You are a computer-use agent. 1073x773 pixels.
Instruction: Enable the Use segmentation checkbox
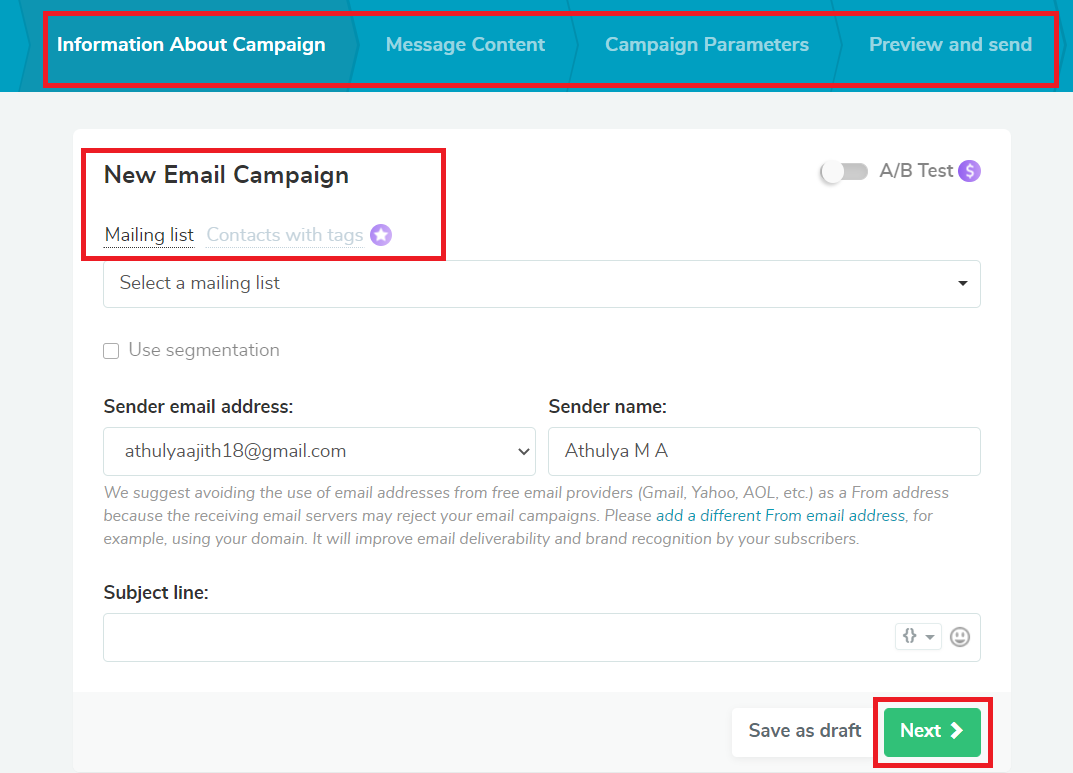tap(111, 351)
